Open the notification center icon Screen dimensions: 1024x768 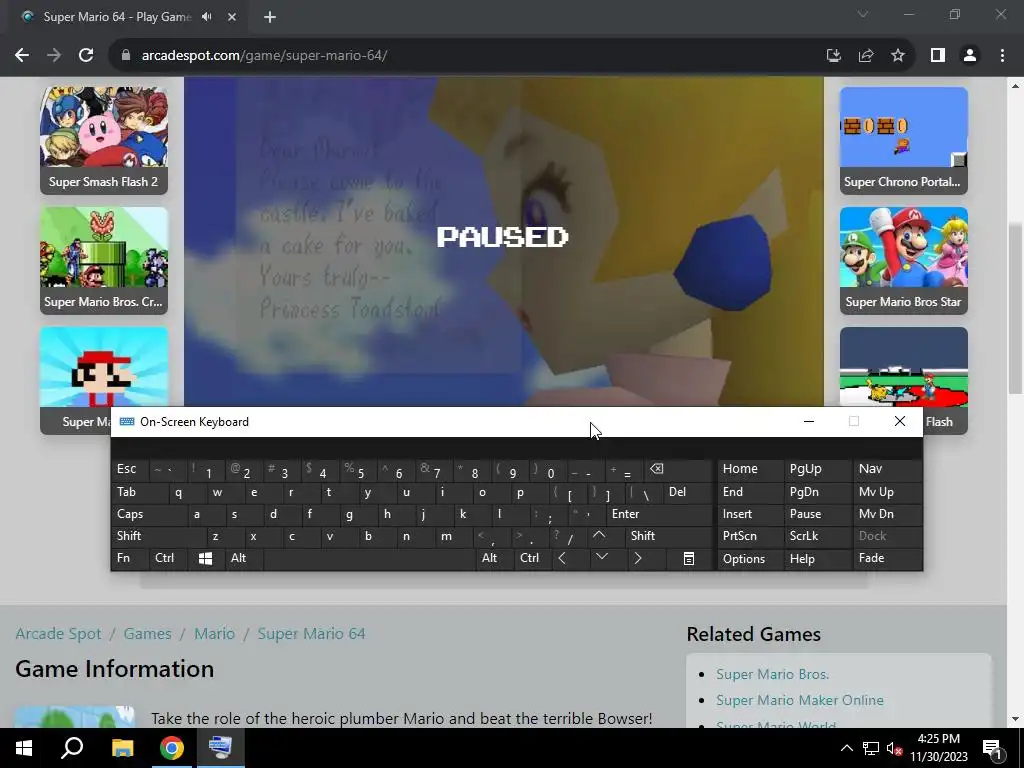[992, 748]
